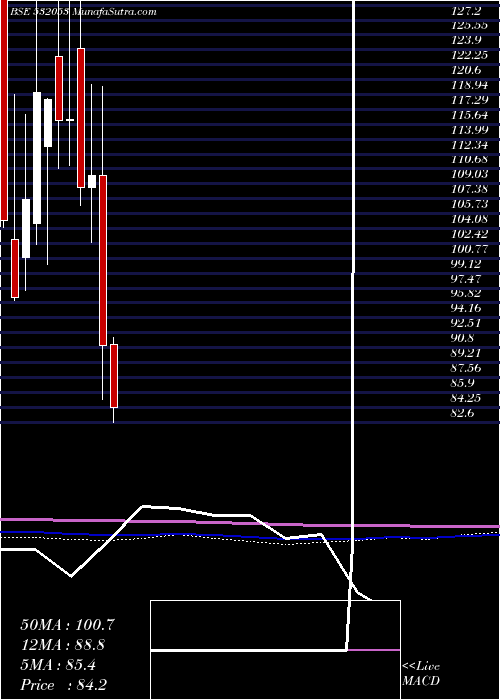Screen dimensions: 500x700
Task: Select the tallest white candlestick reaching 118.94
Action: (x=37, y=158)
